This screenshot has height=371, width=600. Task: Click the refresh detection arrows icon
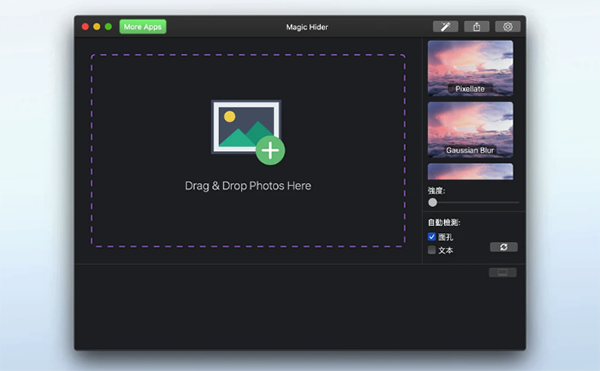[x=504, y=247]
